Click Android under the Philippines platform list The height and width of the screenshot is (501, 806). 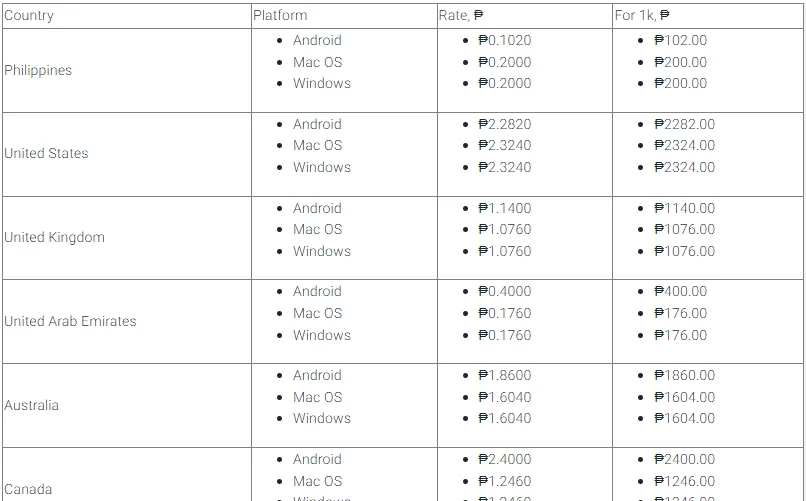coord(317,40)
